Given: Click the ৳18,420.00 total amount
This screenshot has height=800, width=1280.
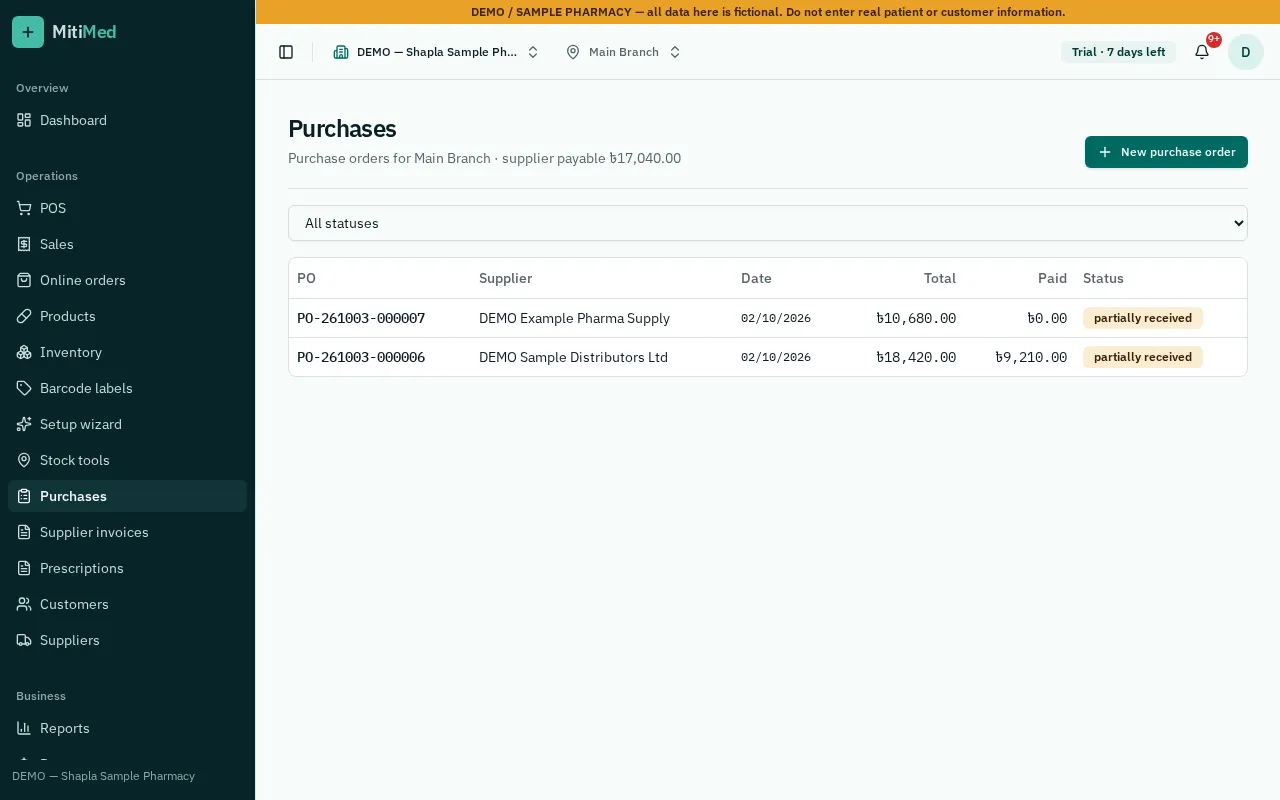Looking at the screenshot, I should tap(916, 357).
